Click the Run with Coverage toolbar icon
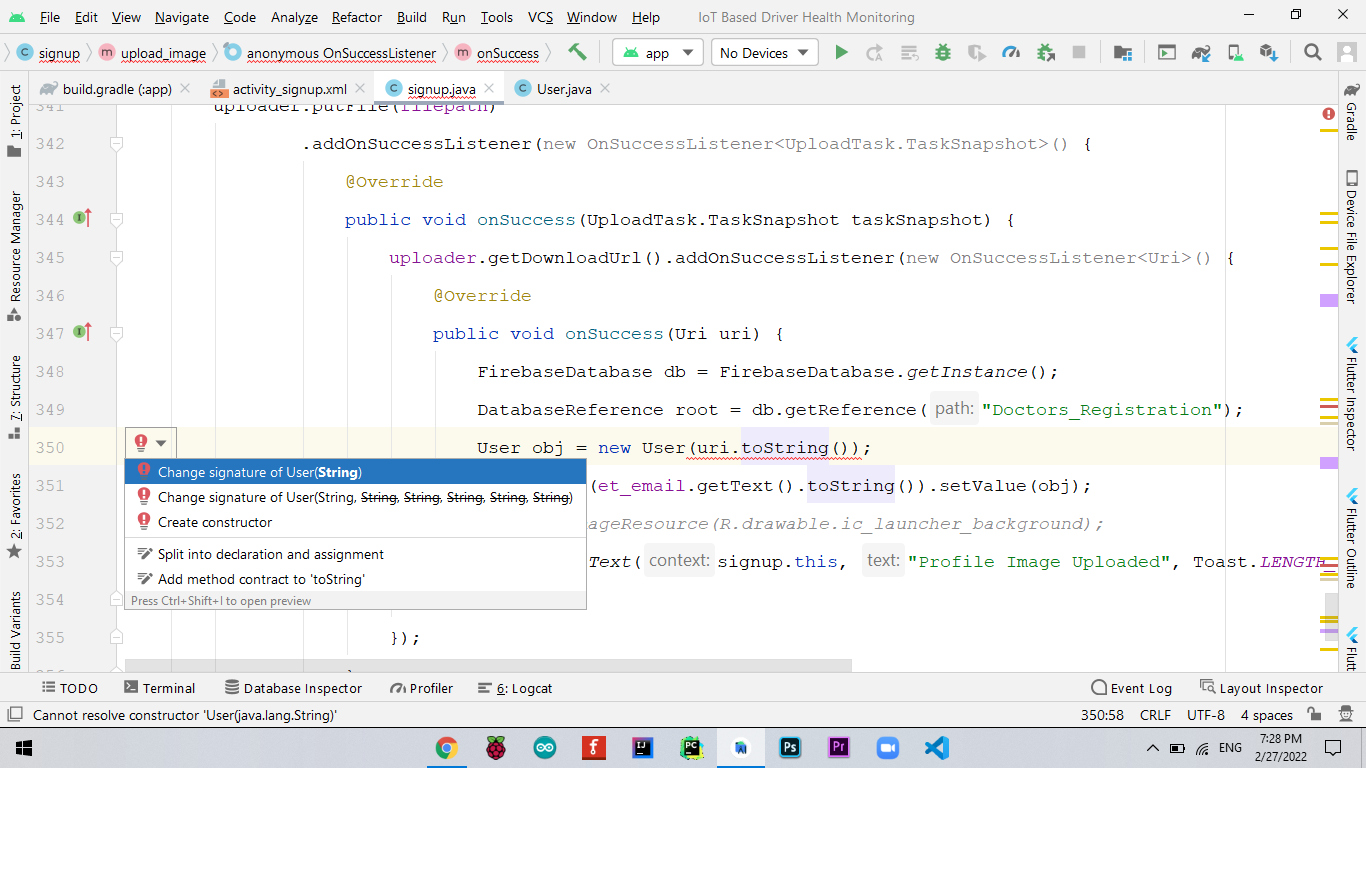The image size is (1366, 870). [976, 52]
